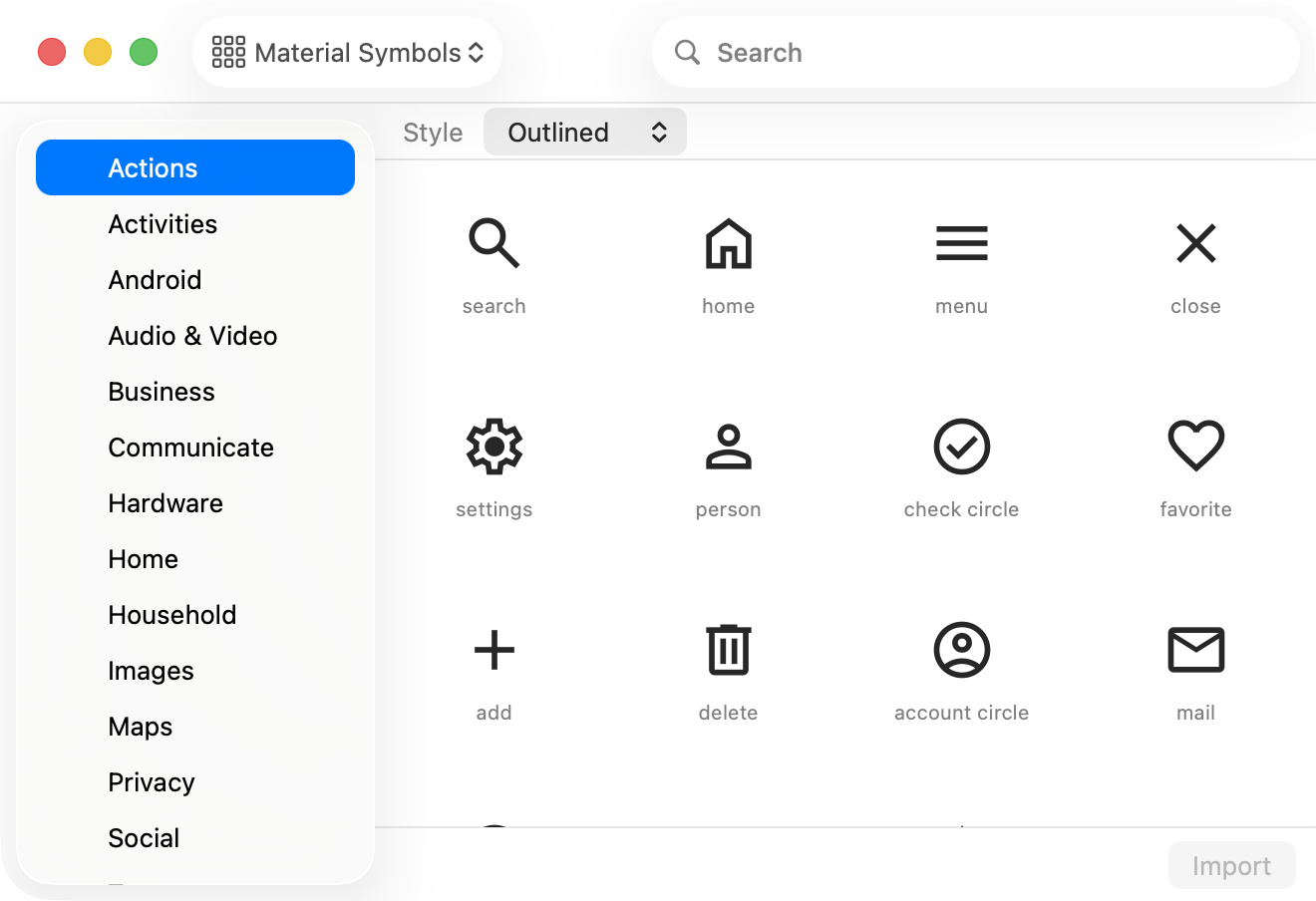Click the magnifier icon in Search field
Viewport: 1316px width, 901px height.
pos(687,53)
